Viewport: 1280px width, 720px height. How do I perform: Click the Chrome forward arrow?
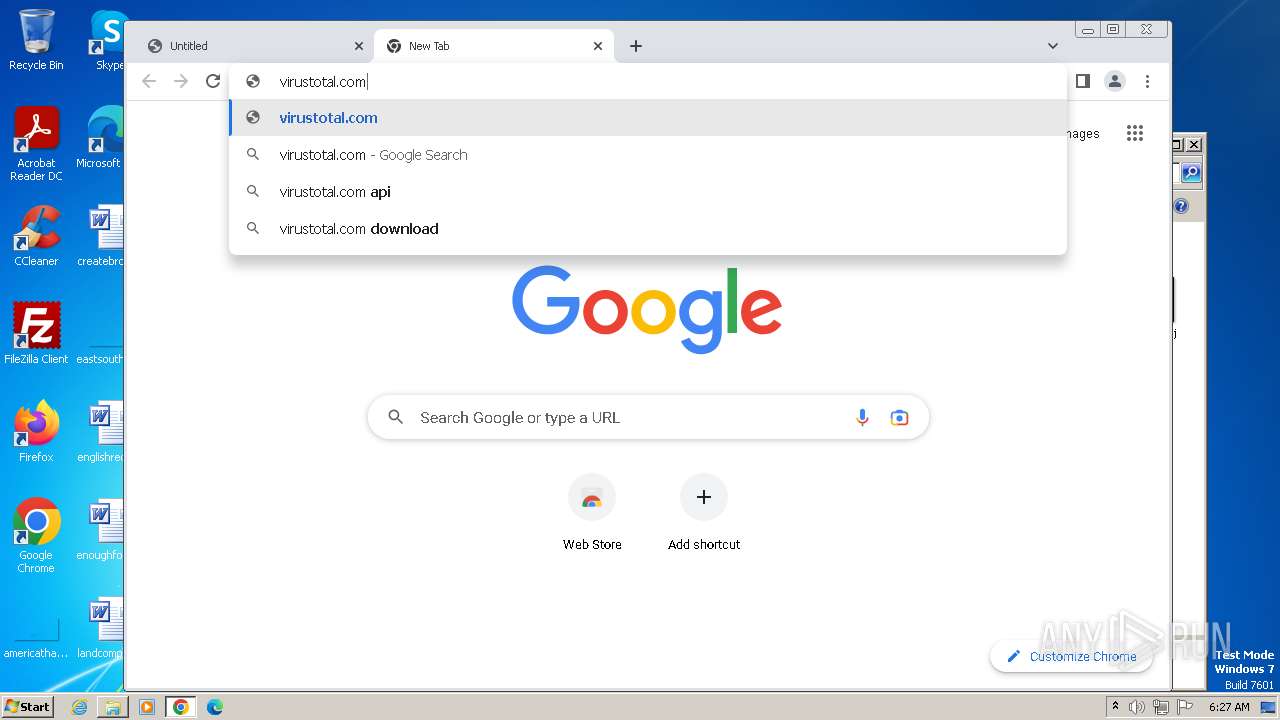[181, 81]
